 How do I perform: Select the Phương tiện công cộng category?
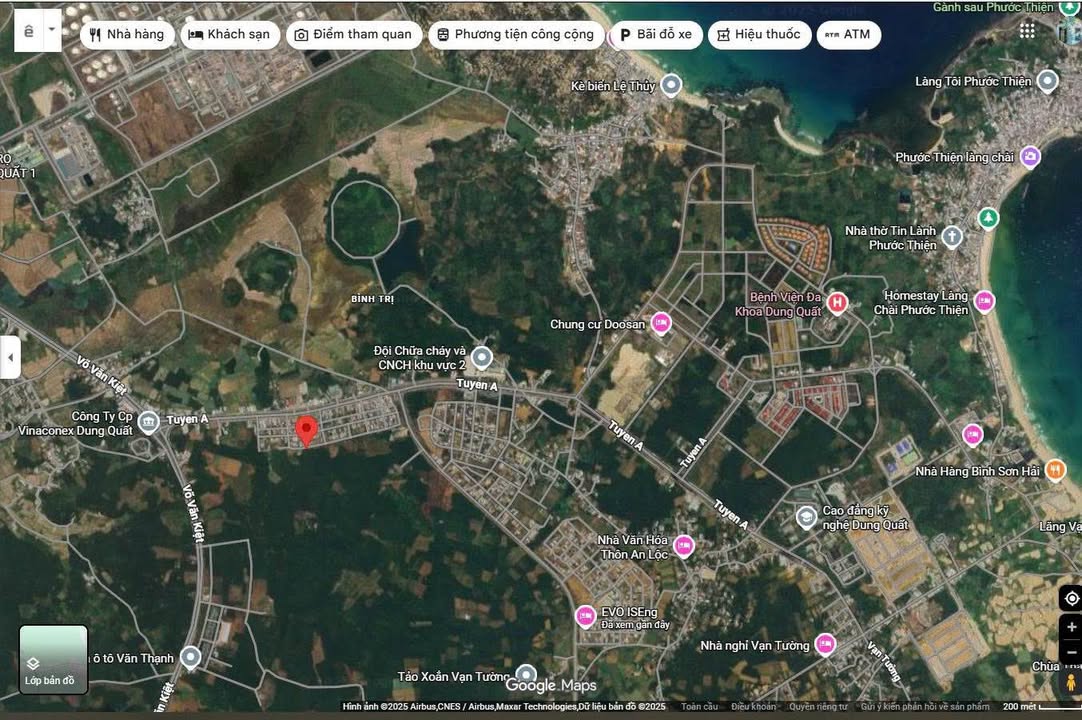click(514, 34)
